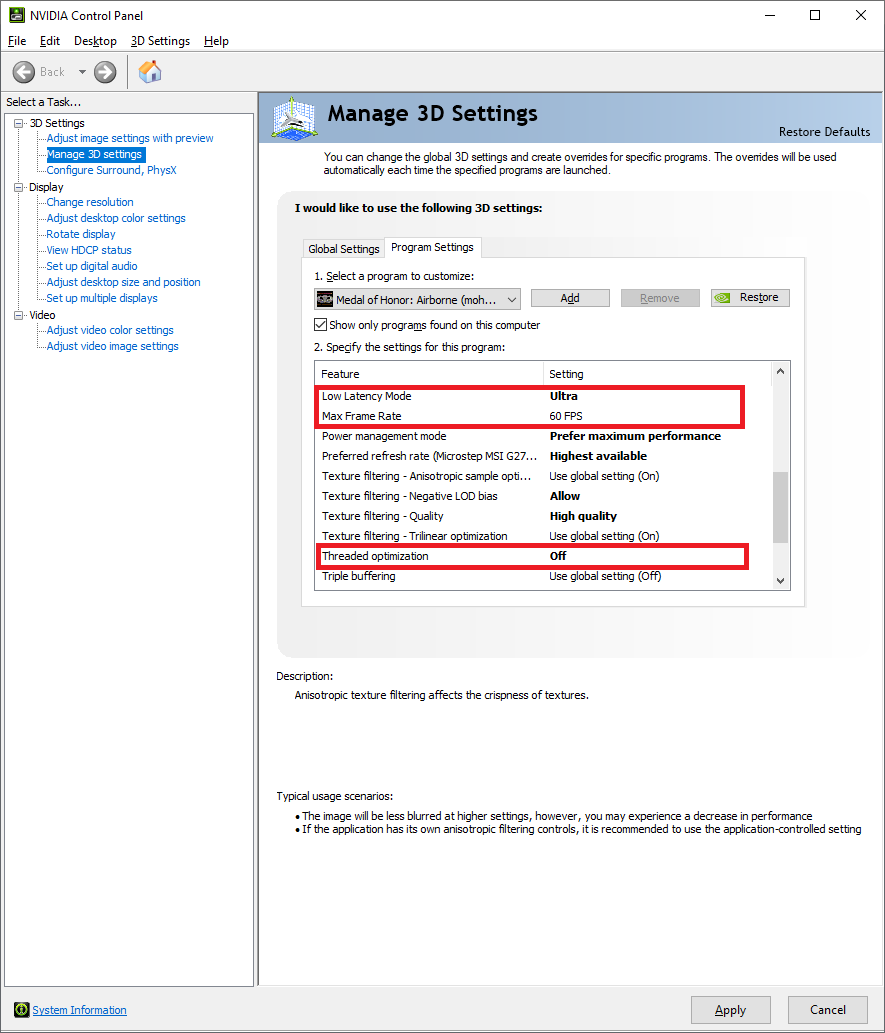Collapse the Display tree node
This screenshot has height=1033, width=885.
coord(18,187)
